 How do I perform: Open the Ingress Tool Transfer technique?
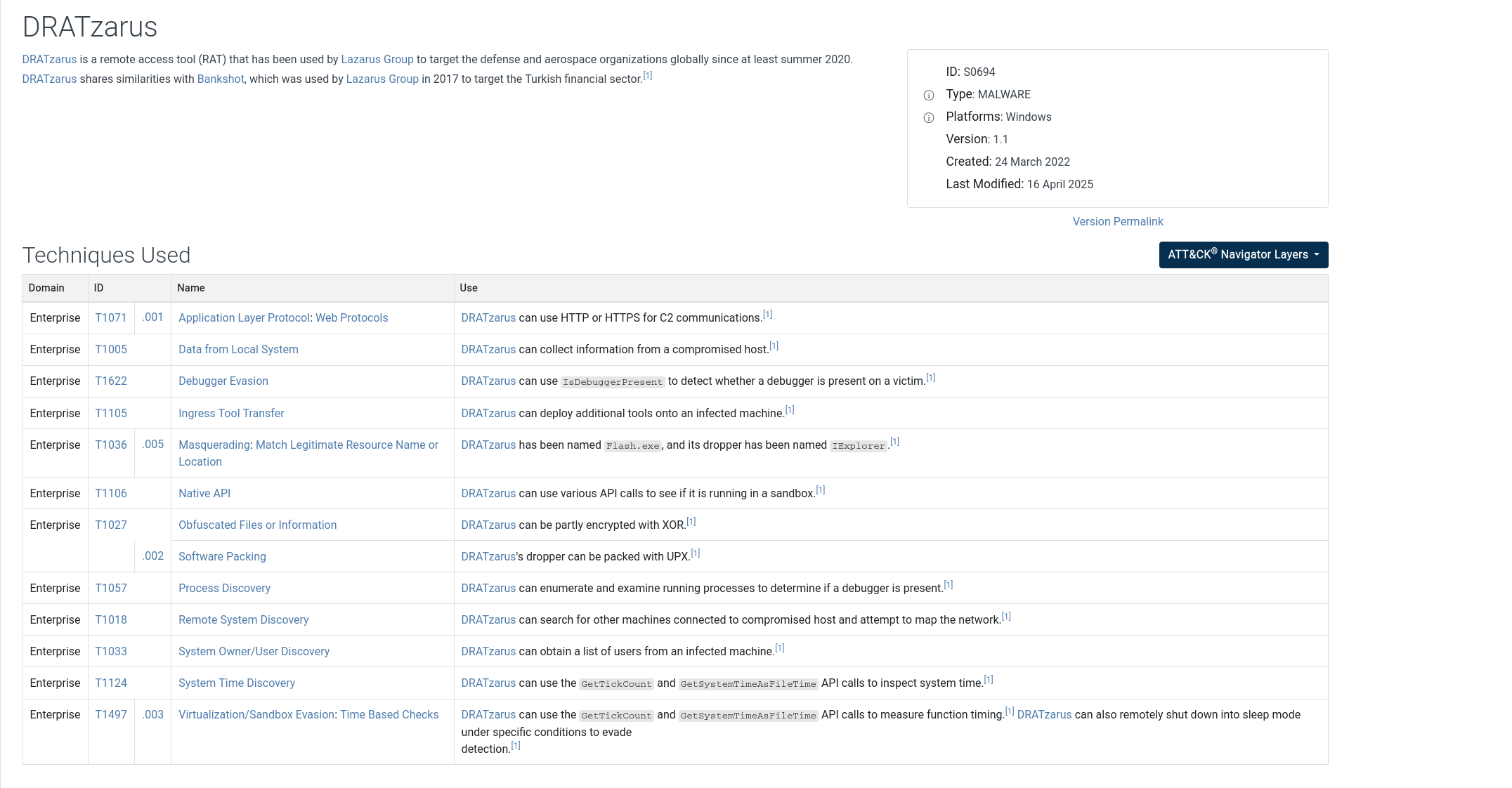coord(231,413)
